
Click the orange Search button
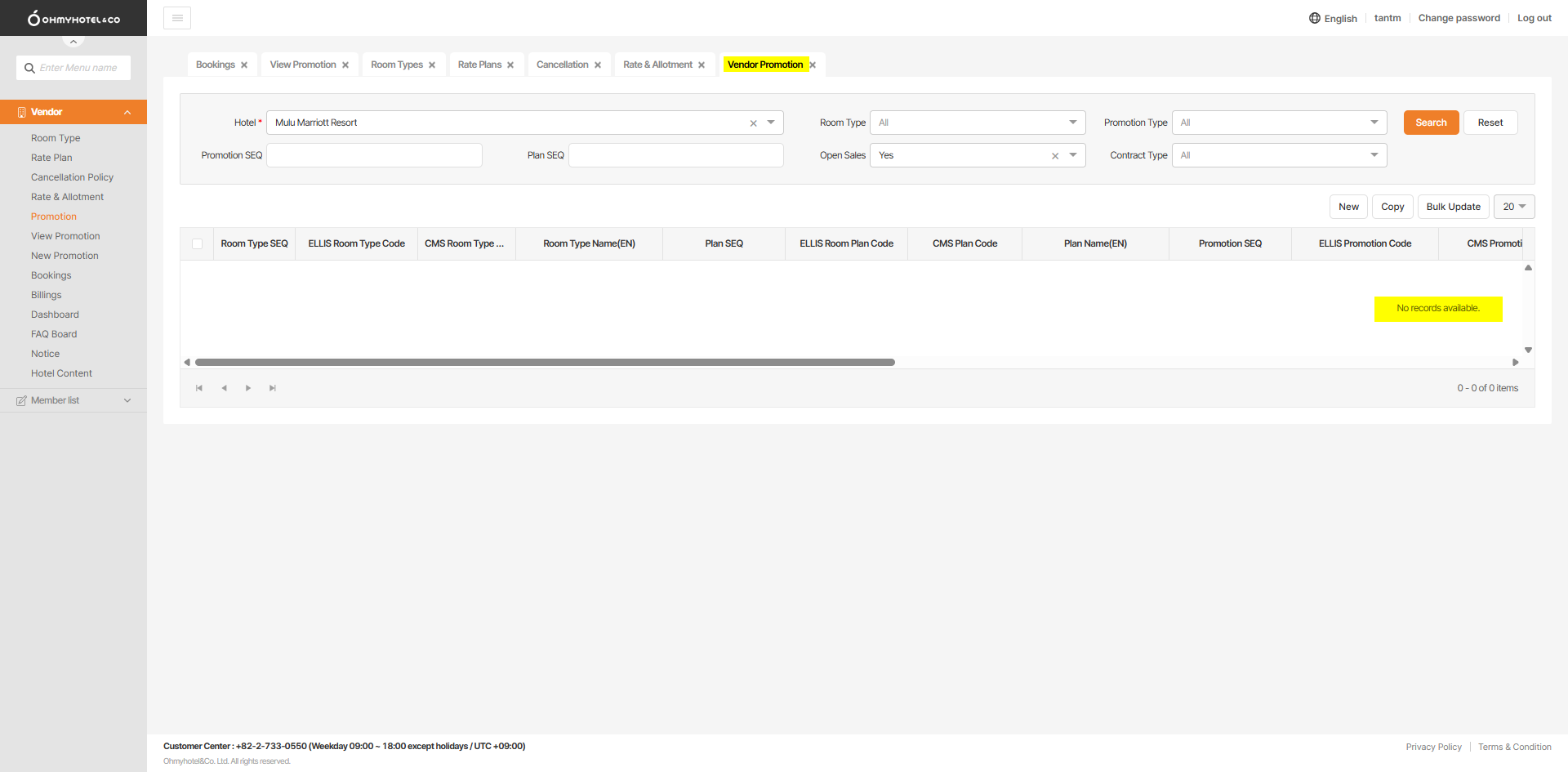point(1431,123)
